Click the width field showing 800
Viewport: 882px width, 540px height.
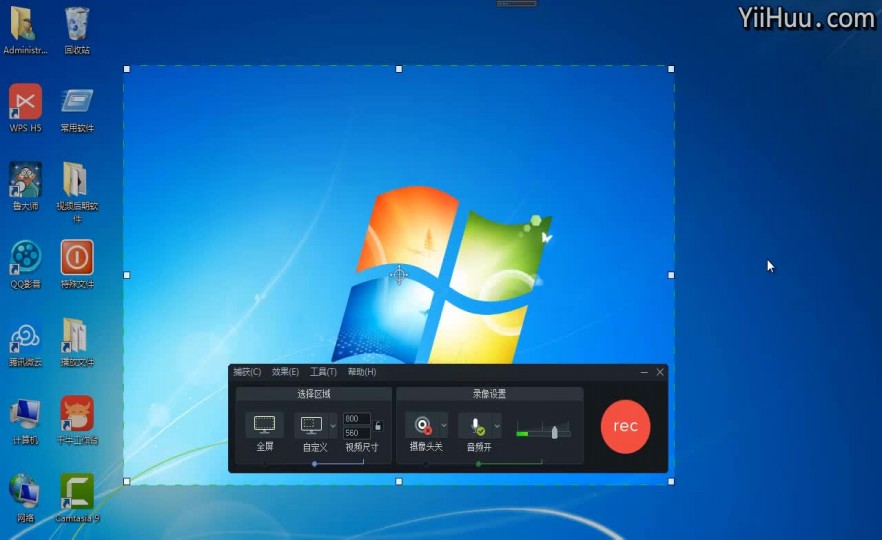(x=357, y=418)
